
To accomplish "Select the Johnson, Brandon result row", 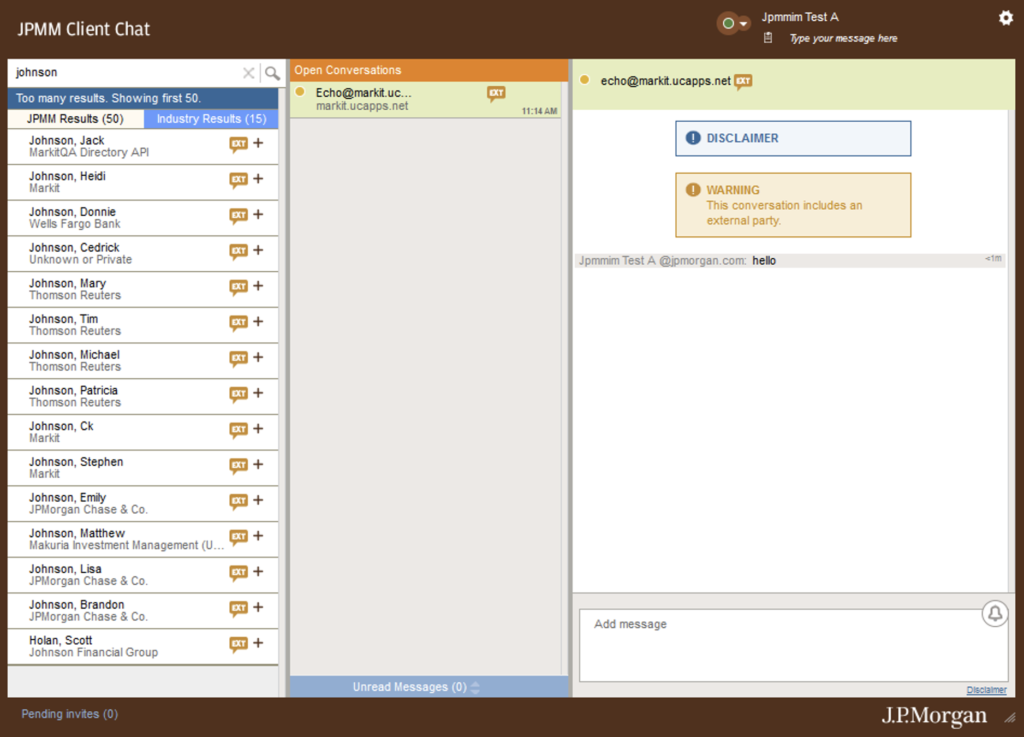I will [x=143, y=610].
